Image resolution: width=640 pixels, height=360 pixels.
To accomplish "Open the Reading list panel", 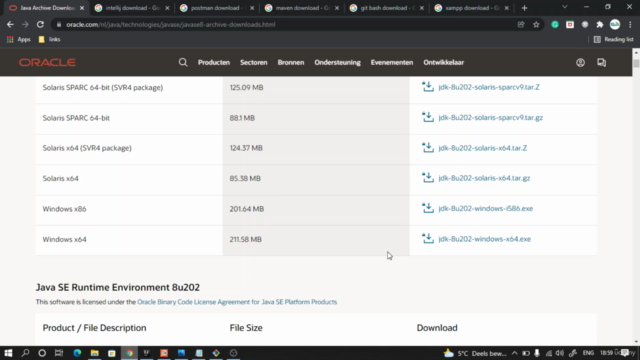I will [613, 39].
